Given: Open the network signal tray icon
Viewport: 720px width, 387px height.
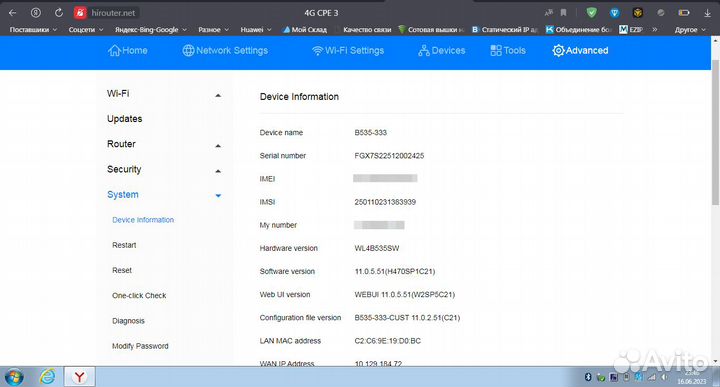Looking at the screenshot, I should click(x=652, y=377).
